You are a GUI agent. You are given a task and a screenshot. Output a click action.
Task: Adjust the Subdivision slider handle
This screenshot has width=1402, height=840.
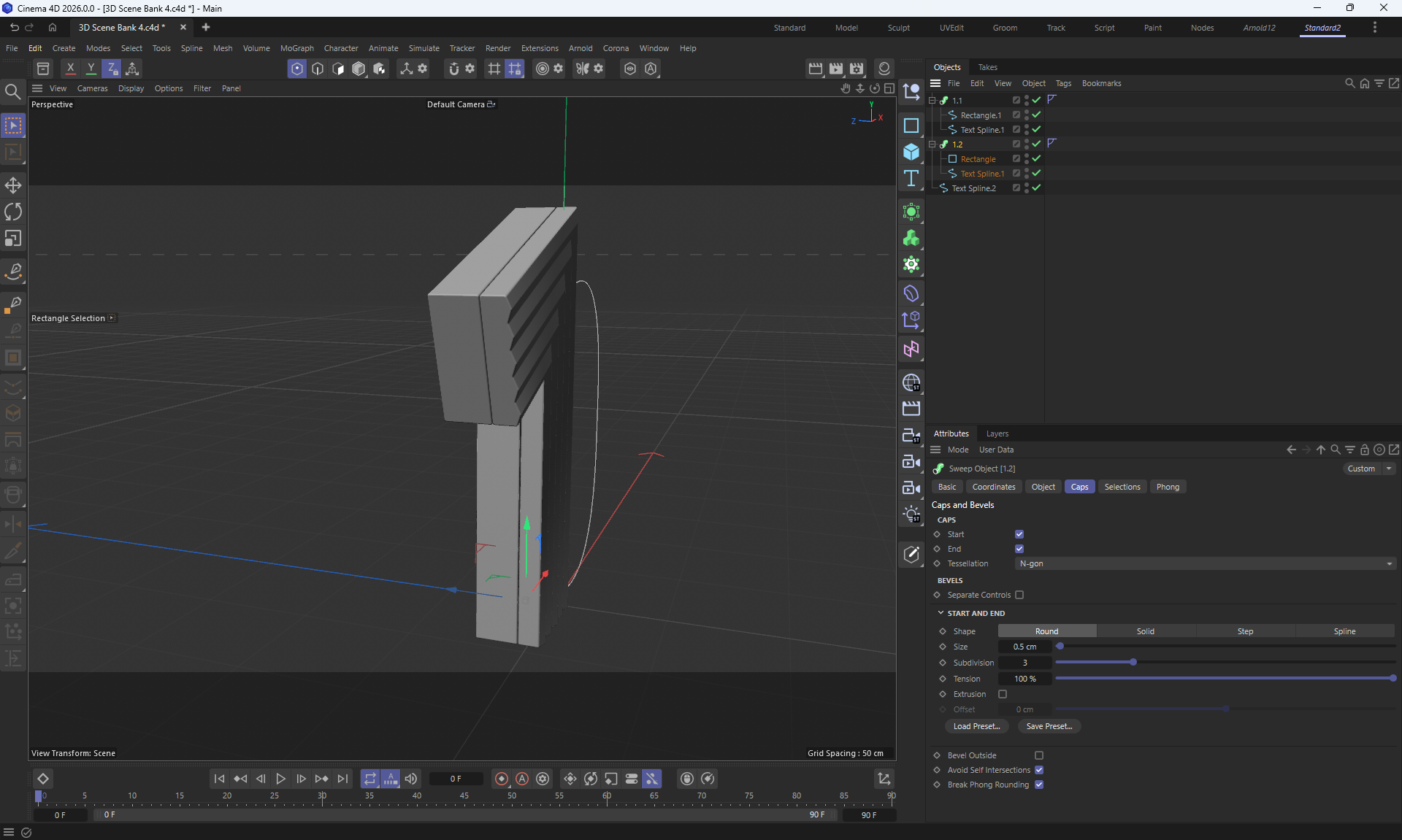point(1133,662)
